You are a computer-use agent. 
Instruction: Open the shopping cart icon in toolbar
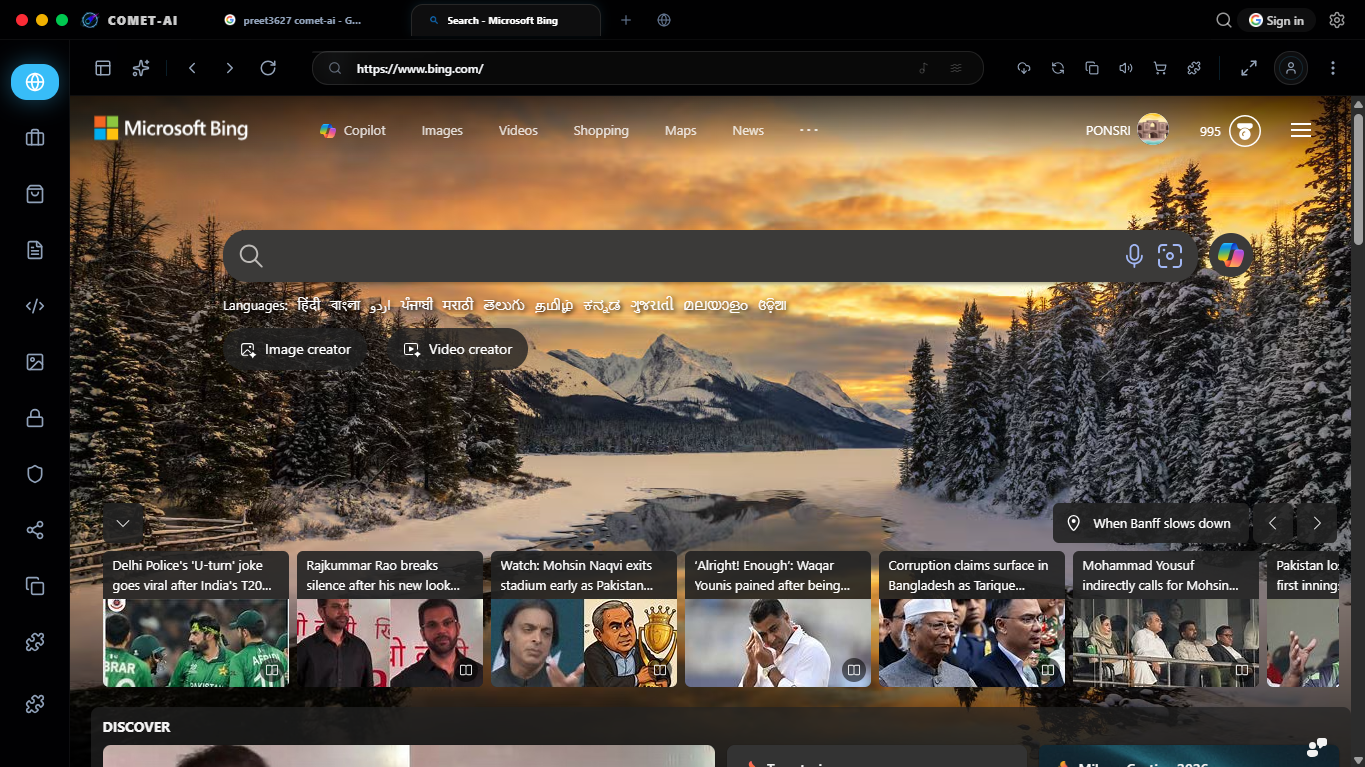1160,68
